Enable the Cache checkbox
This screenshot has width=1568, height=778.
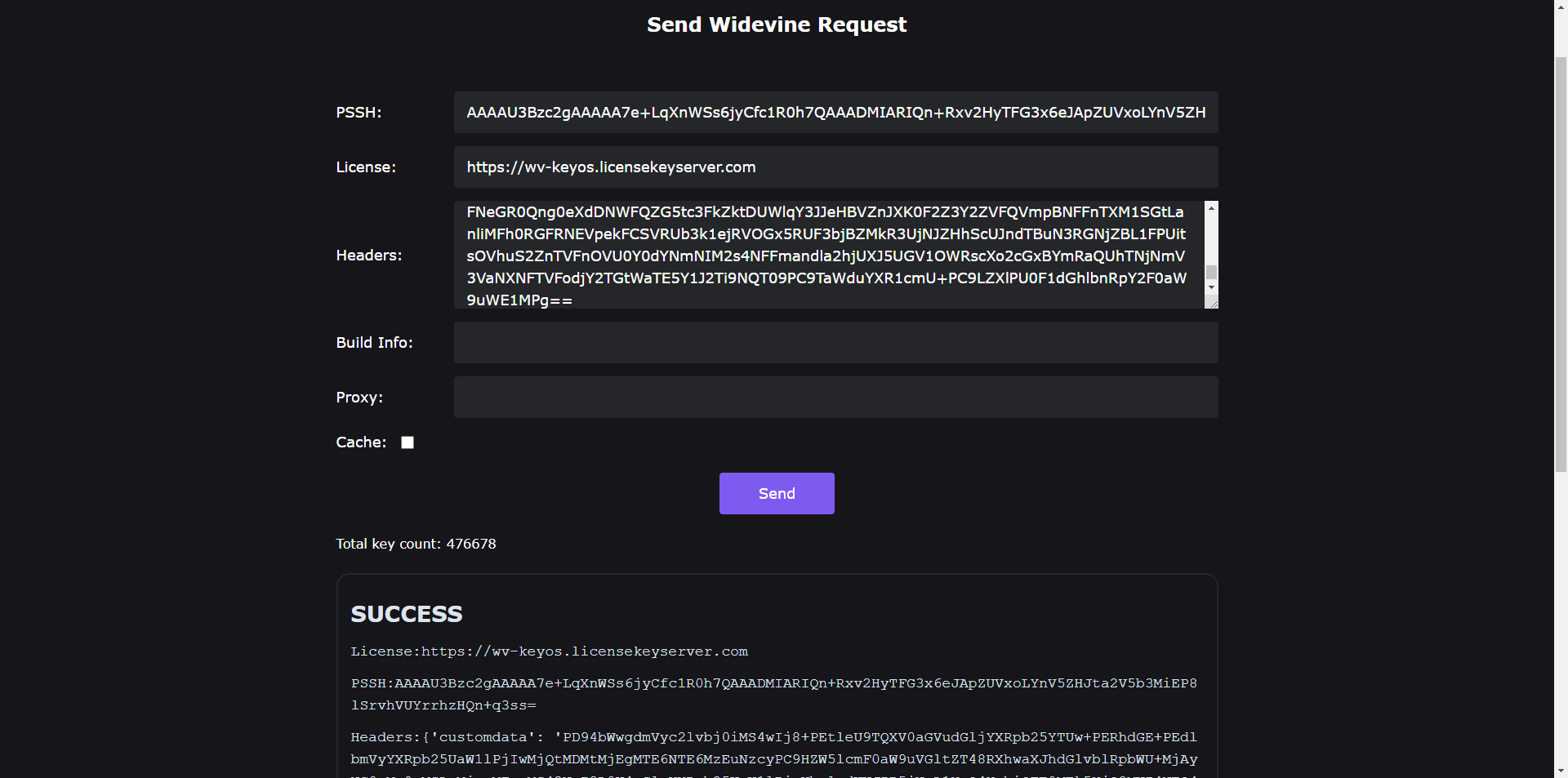point(408,442)
